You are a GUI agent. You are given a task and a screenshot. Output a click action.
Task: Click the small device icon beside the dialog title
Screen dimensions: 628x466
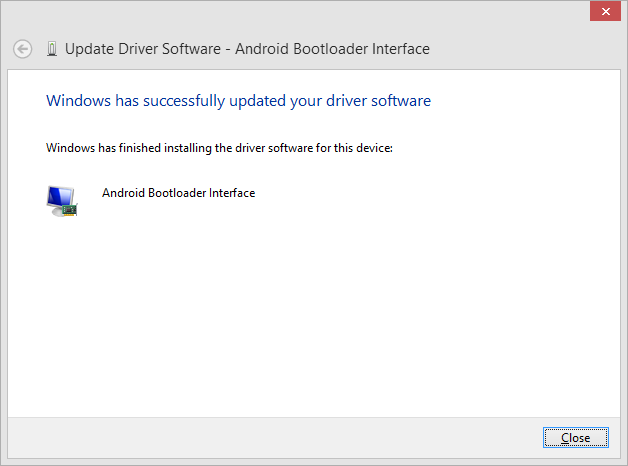(51, 49)
